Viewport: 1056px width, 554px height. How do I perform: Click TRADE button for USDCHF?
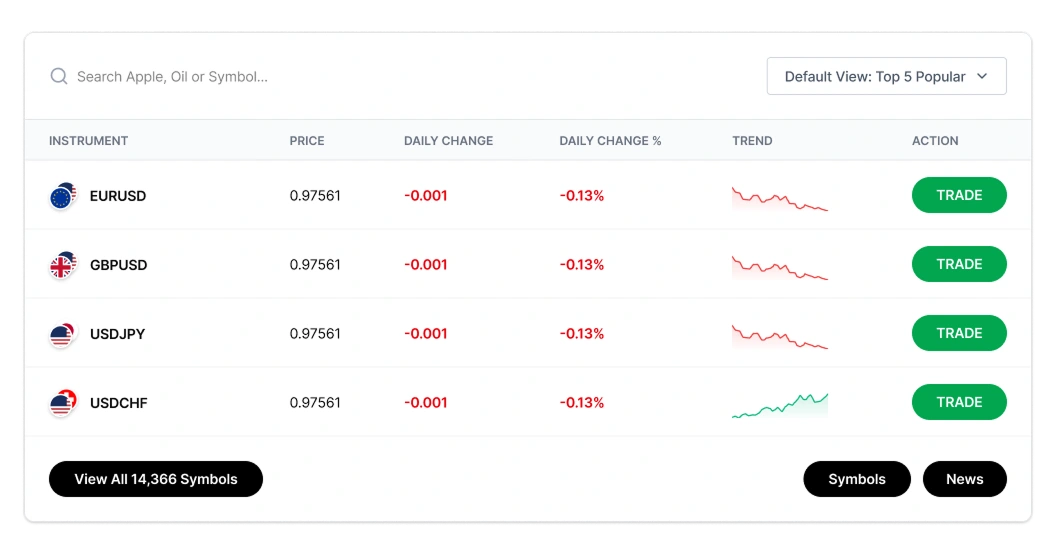tap(959, 402)
